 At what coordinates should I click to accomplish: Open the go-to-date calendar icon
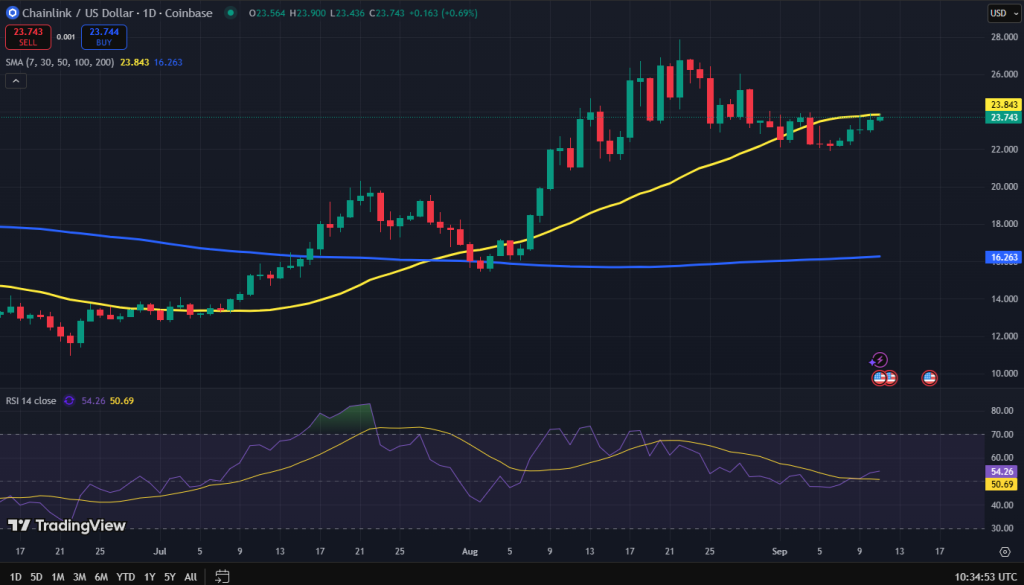click(x=223, y=576)
